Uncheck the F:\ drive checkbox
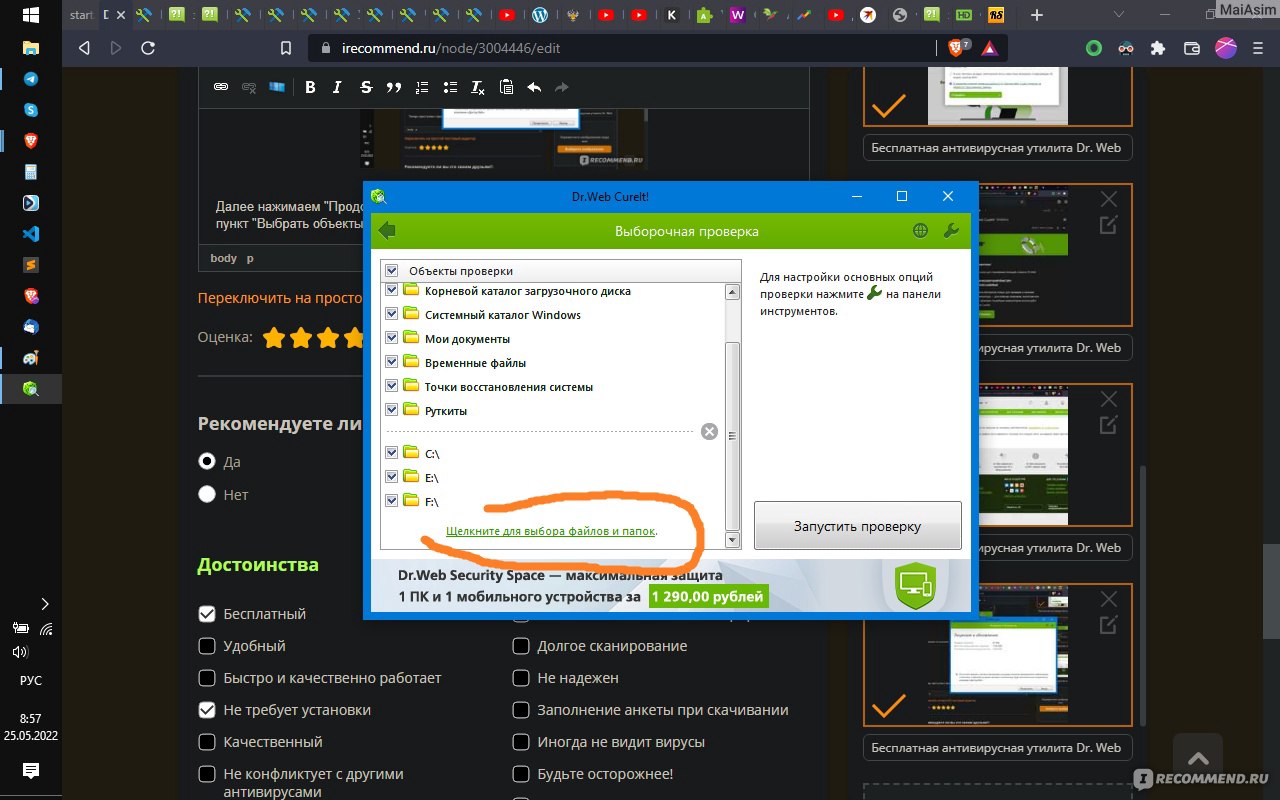1280x800 pixels. pyautogui.click(x=392, y=501)
